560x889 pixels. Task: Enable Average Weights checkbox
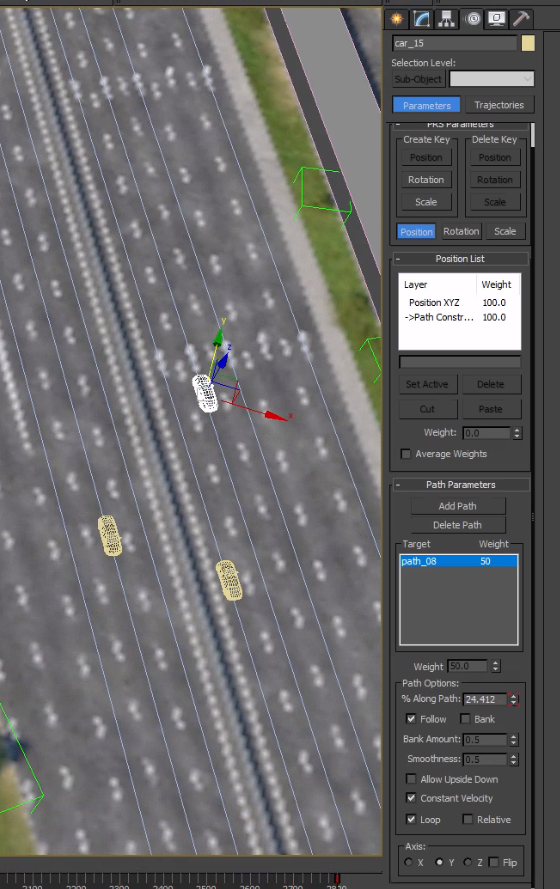[x=406, y=454]
